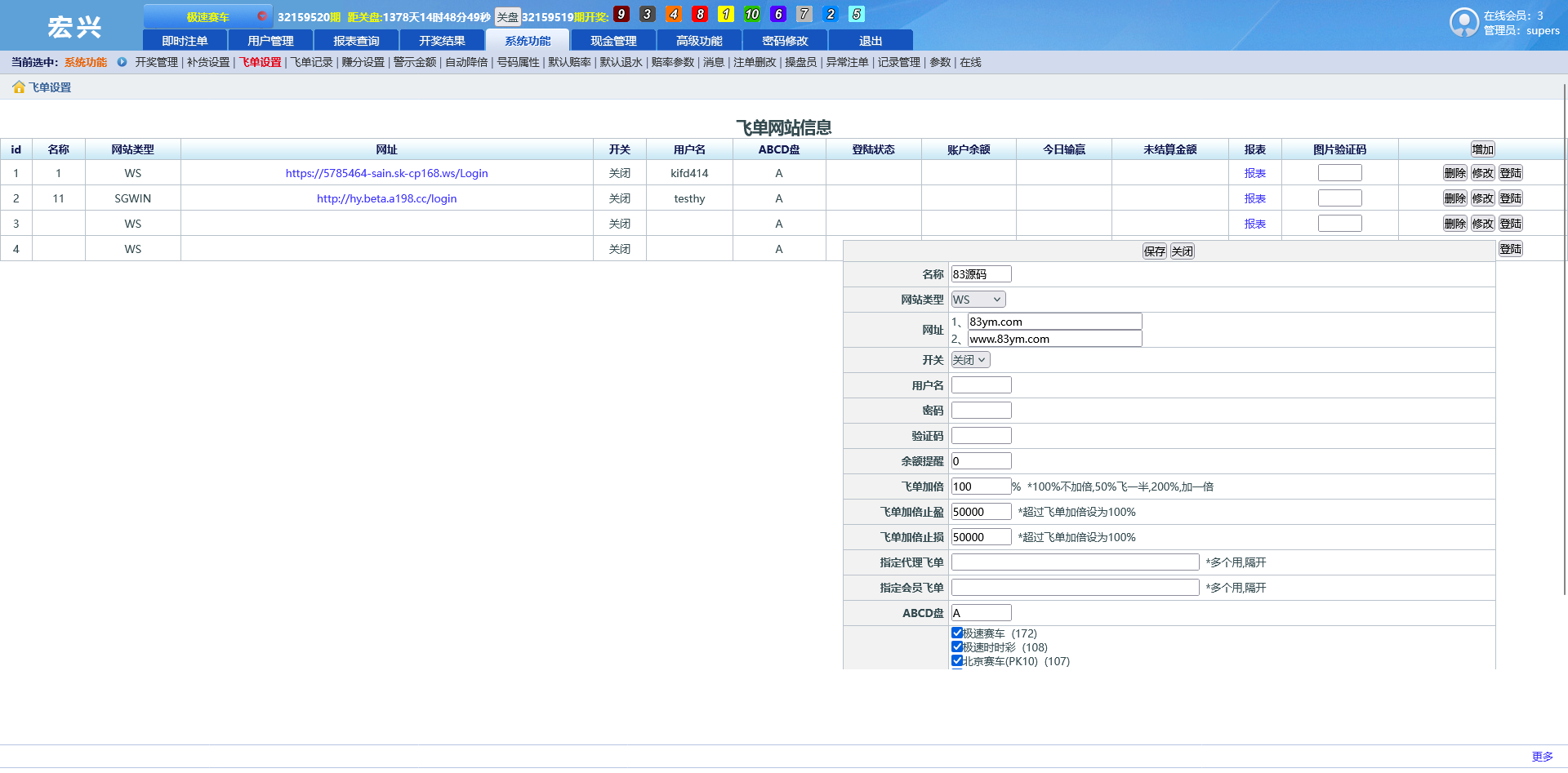Click the 关闭 button beside 保存
Image resolution: width=1568 pixels, height=773 pixels.
(1183, 251)
